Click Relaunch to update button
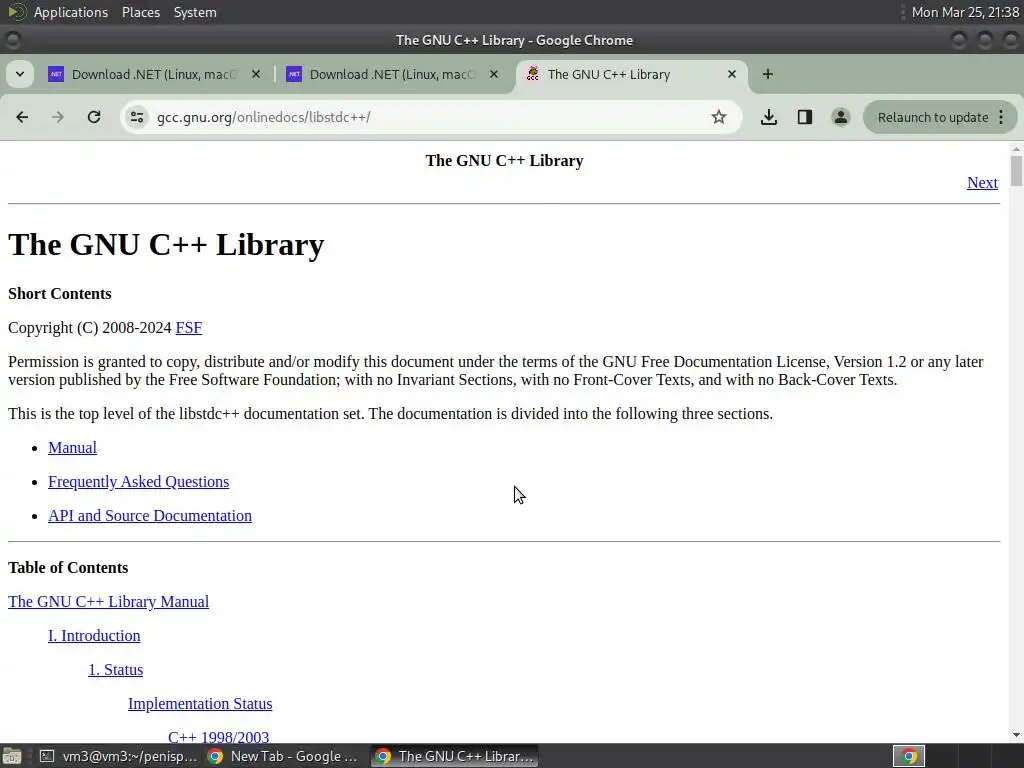Viewport: 1024px width, 768px height. [x=933, y=118]
